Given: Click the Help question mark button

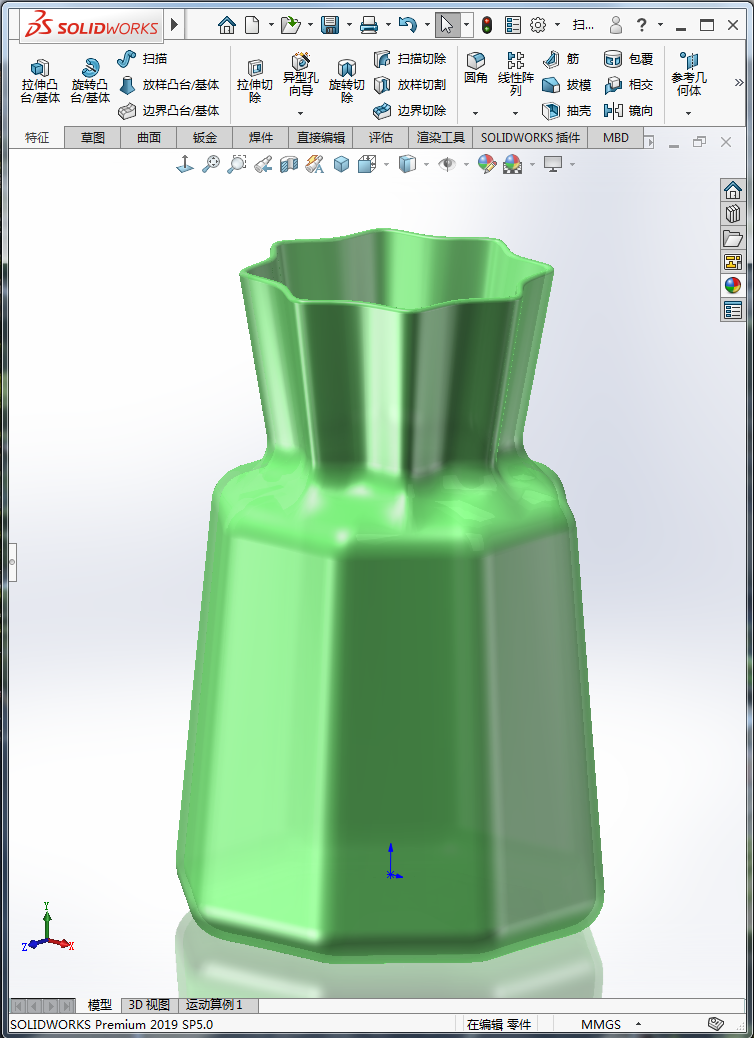Looking at the screenshot, I should [641, 25].
